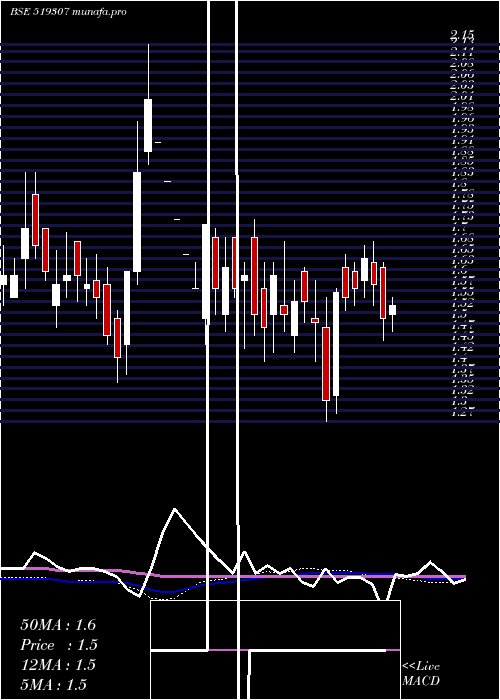Image resolution: width=500 pixels, height=700 pixels.
Task: Click the 5MA : 1.5 value
Action: coord(54,684)
